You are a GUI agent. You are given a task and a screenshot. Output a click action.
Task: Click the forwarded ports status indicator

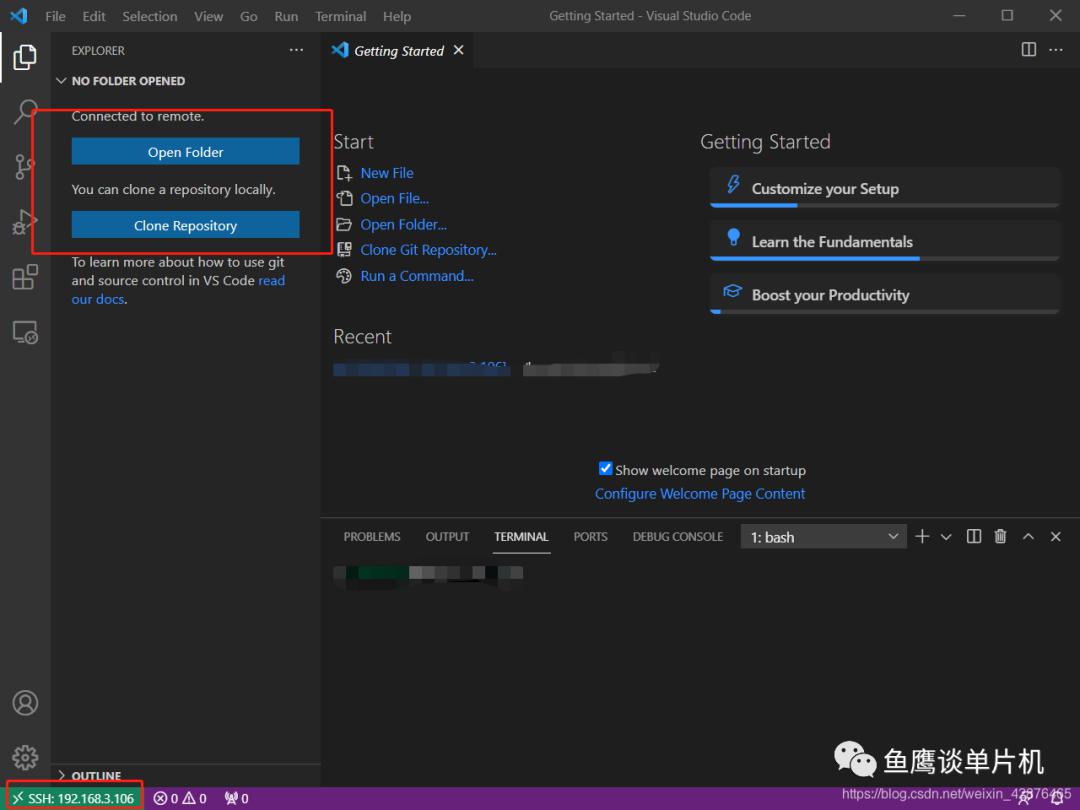[x=236, y=798]
